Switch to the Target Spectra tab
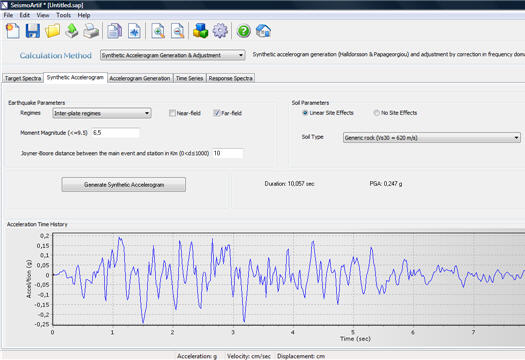This screenshot has height=360, width=525. pyautogui.click(x=23, y=78)
